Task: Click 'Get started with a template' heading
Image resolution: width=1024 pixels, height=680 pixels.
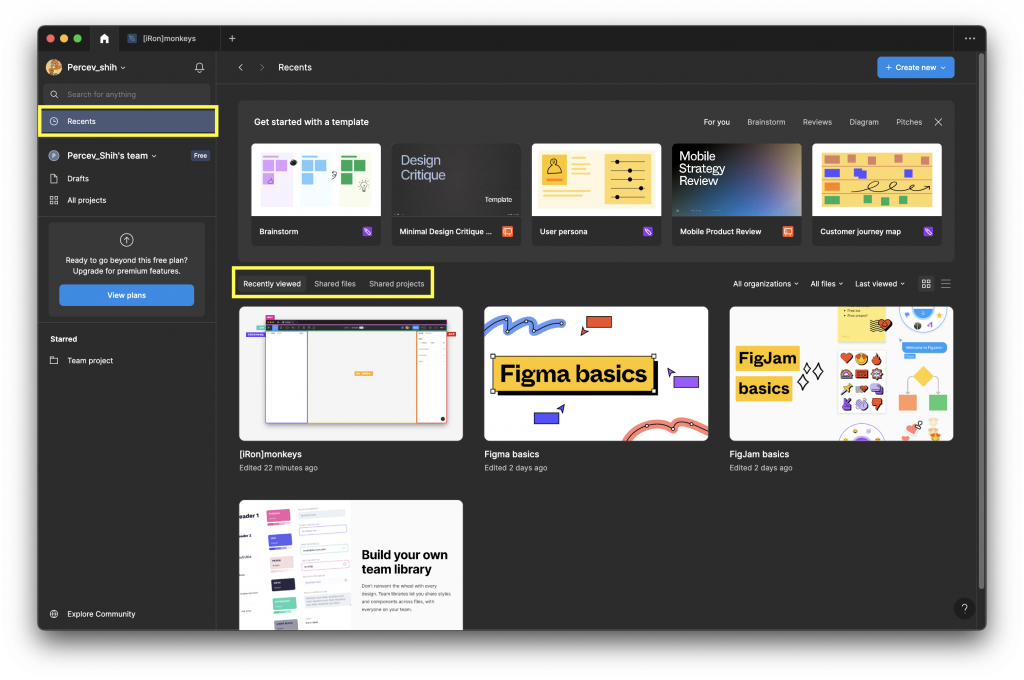Action: click(x=311, y=122)
